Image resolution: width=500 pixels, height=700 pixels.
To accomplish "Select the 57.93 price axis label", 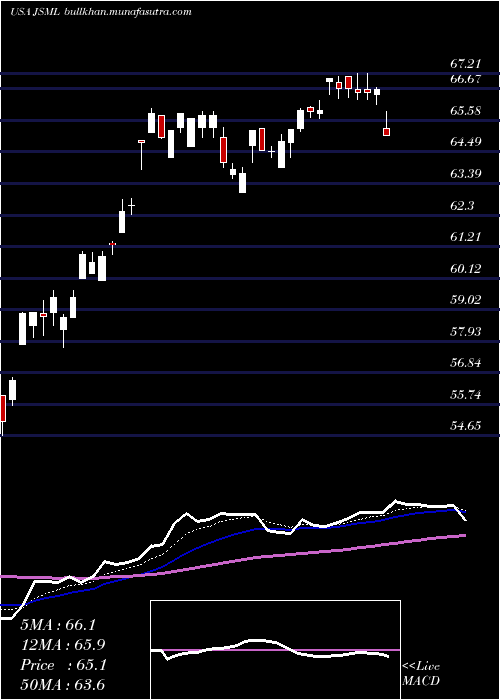I will tap(465, 331).
